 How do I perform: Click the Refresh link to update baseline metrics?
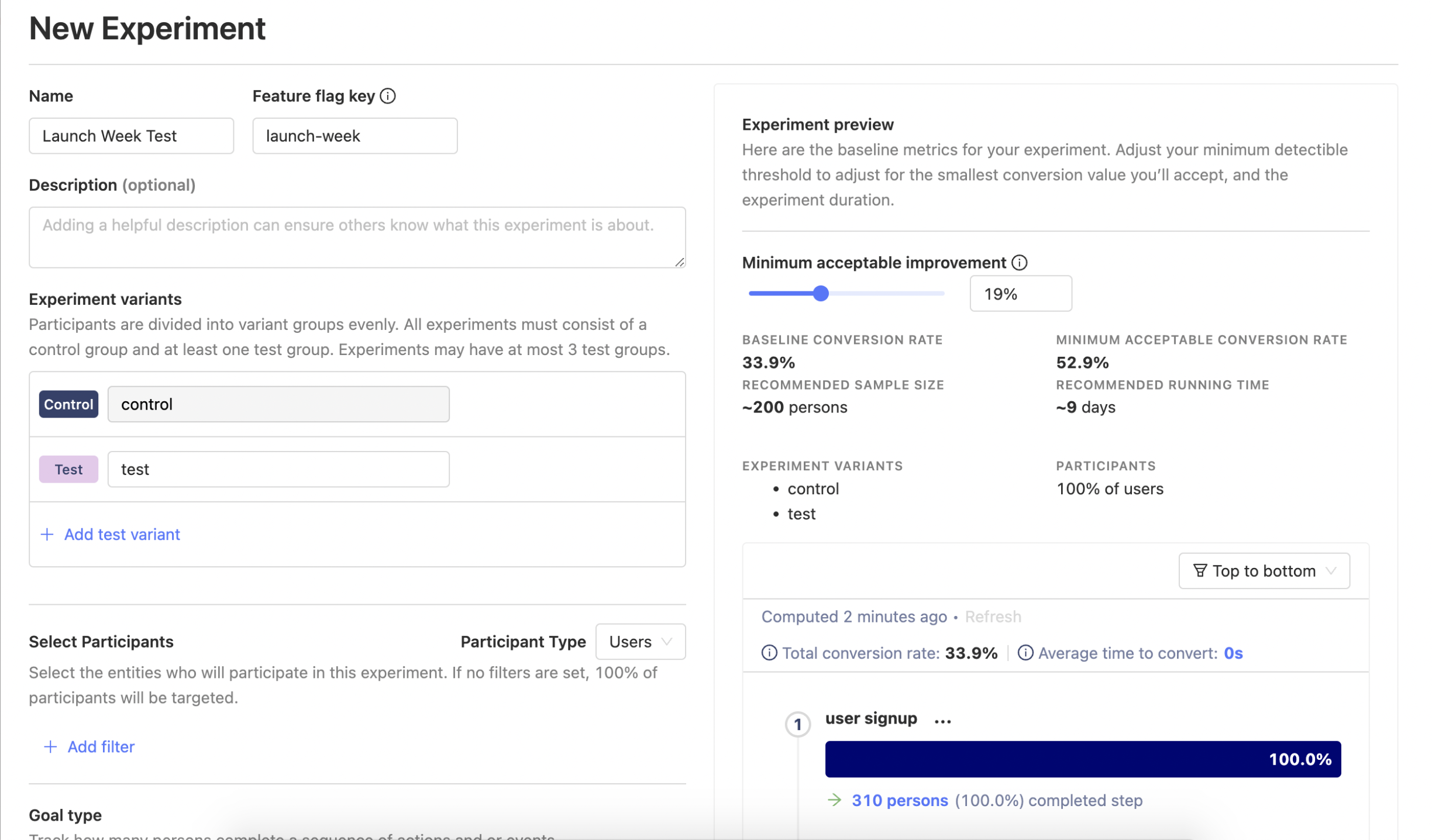tap(992, 616)
